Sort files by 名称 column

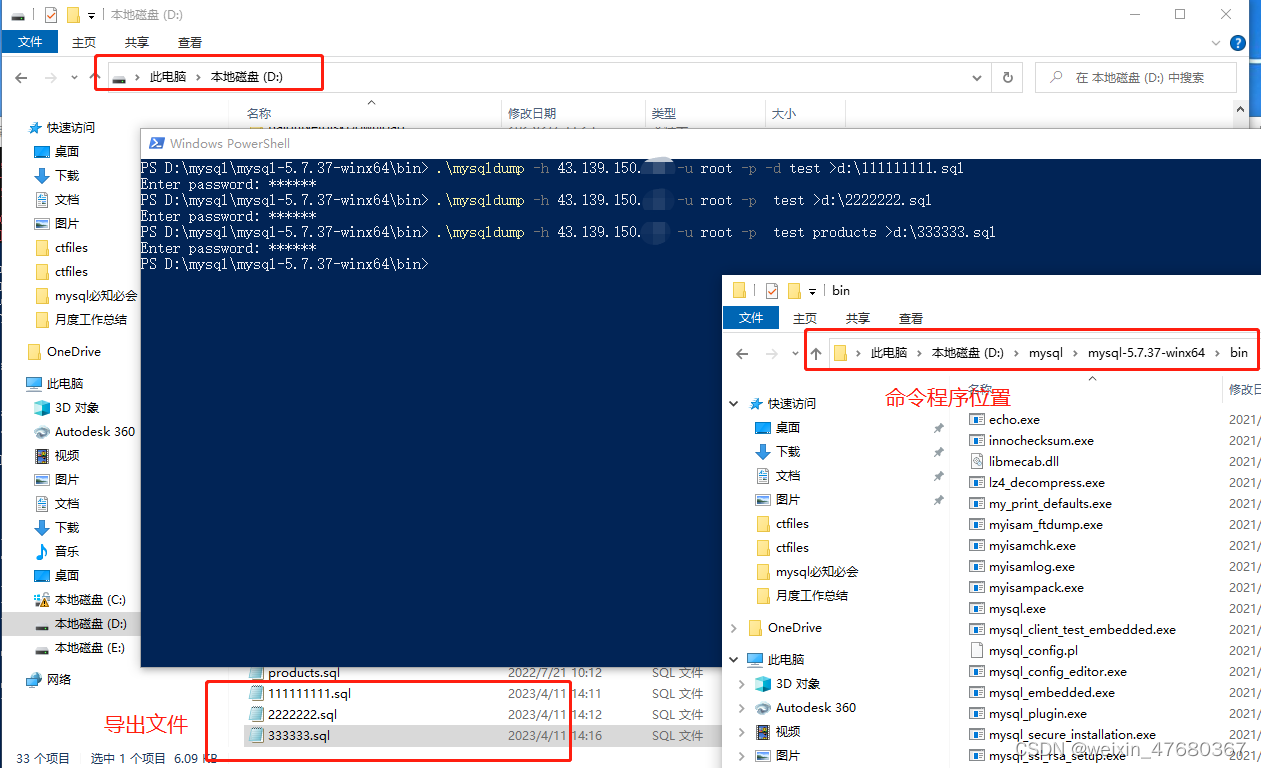[259, 114]
